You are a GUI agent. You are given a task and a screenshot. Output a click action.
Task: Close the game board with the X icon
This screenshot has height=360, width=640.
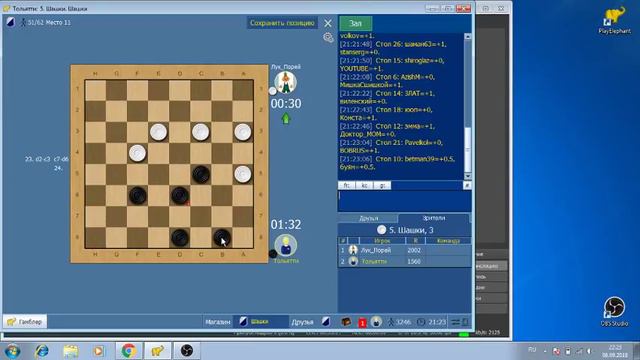(x=328, y=23)
